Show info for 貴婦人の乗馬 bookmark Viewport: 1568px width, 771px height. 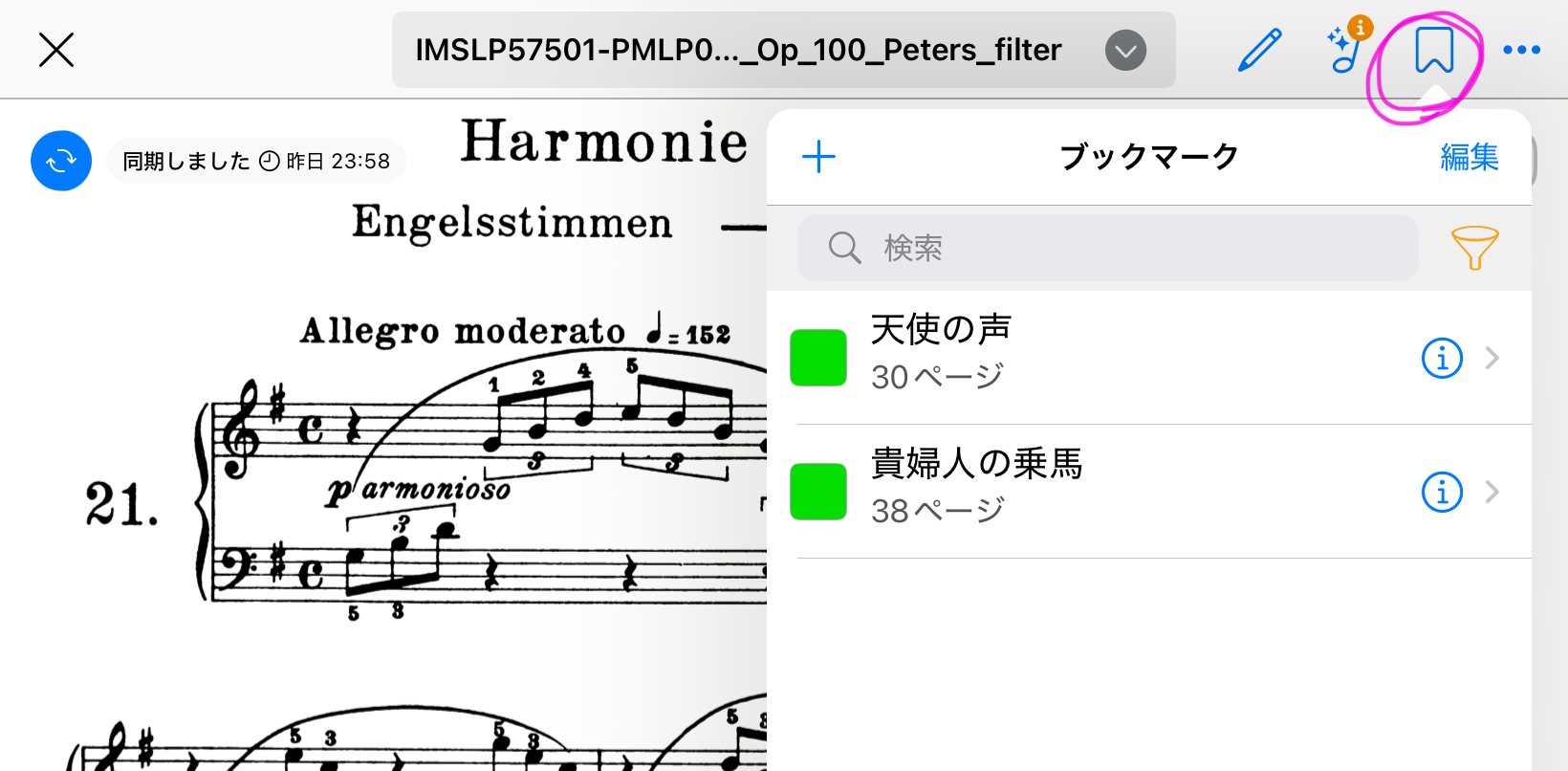[1442, 493]
